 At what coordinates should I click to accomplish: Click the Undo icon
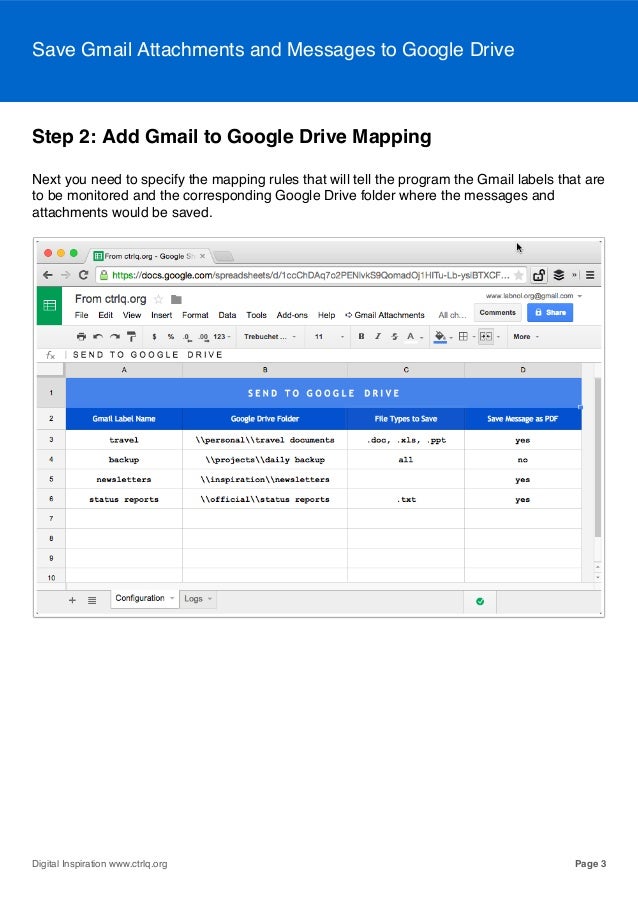98,336
